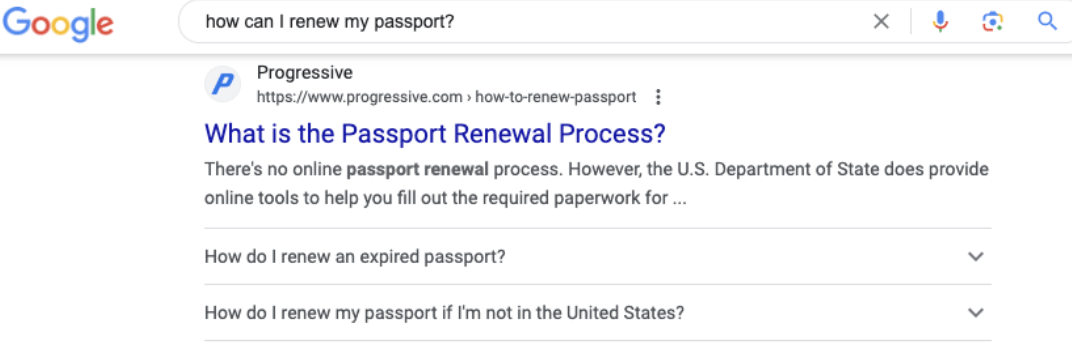Open Google Lens image search icon

(x=993, y=22)
